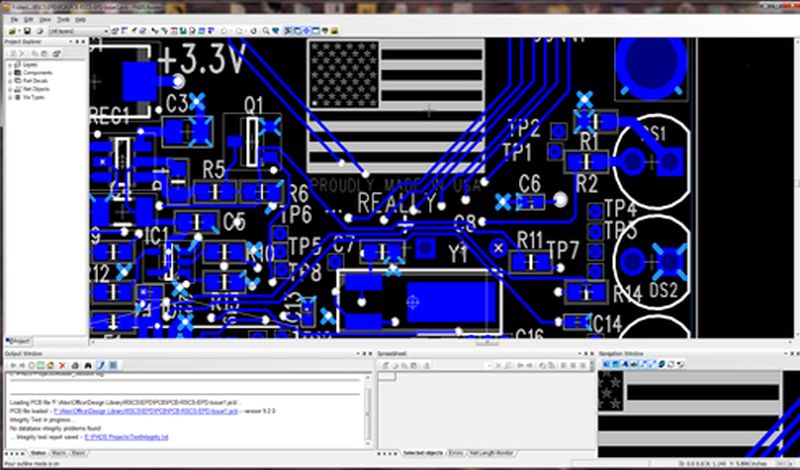Screen dimensions: 800x470
Task: Open the (All layers) layer dropdown
Action: pos(79,31)
